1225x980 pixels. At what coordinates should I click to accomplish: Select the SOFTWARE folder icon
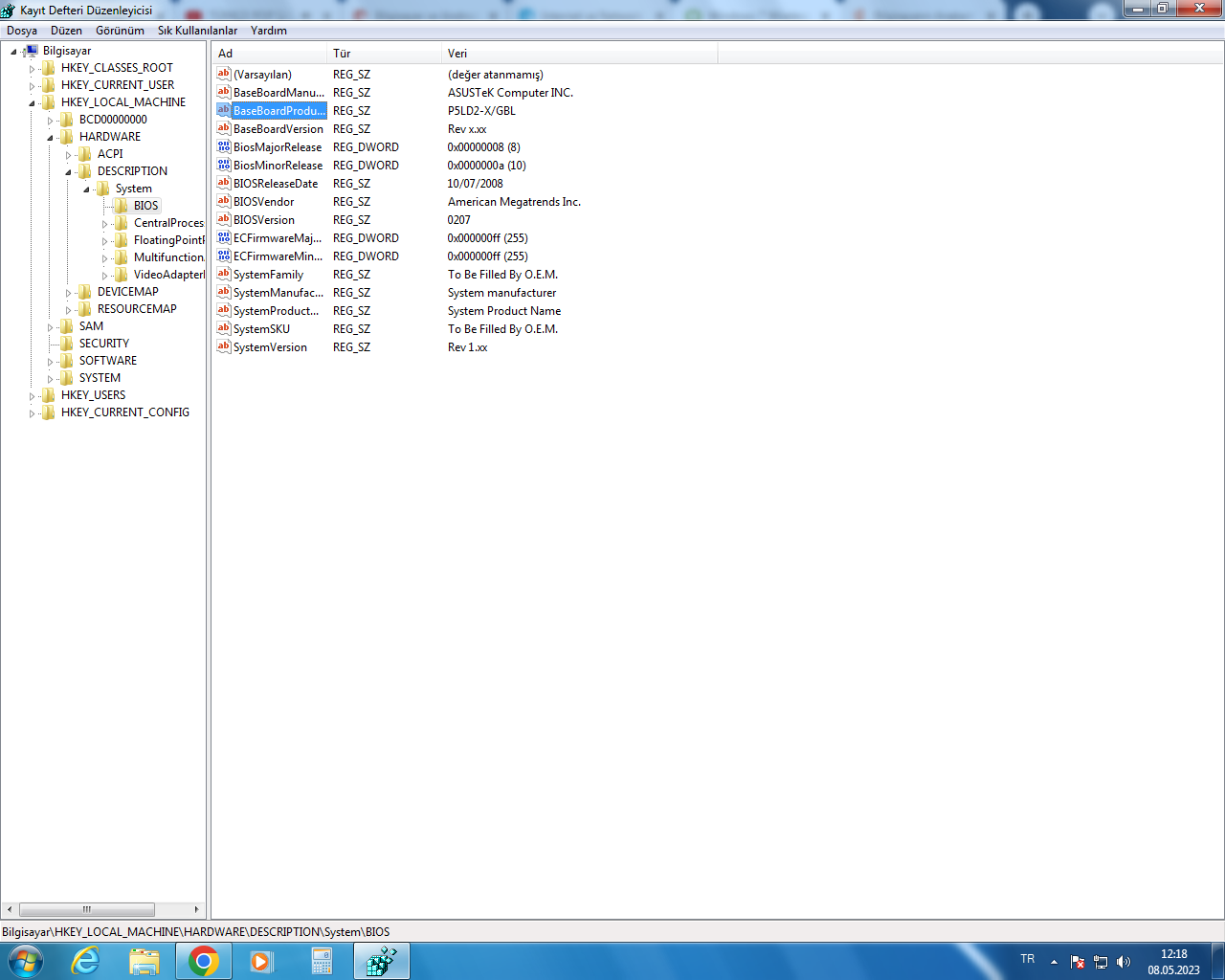coord(67,361)
